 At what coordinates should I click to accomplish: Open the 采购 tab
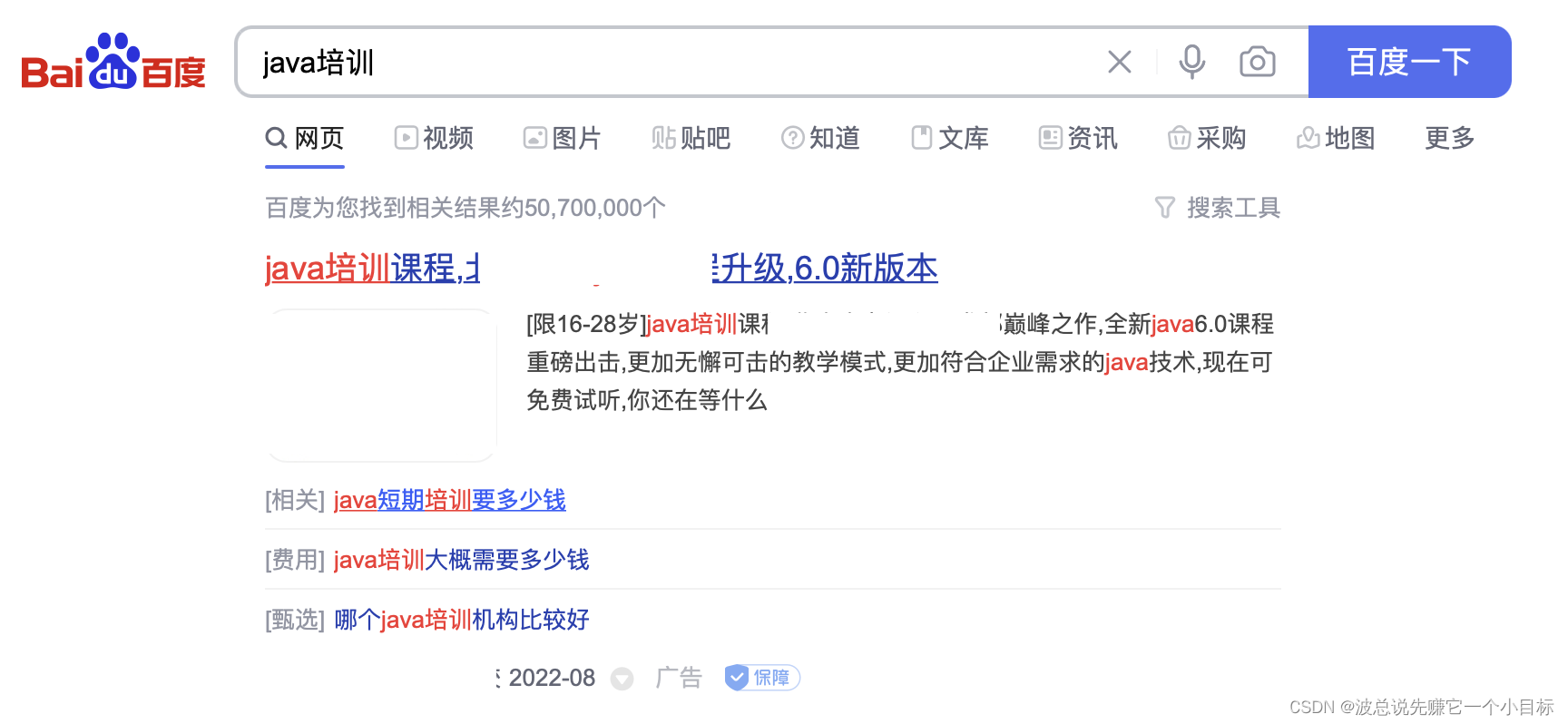coord(1207,138)
